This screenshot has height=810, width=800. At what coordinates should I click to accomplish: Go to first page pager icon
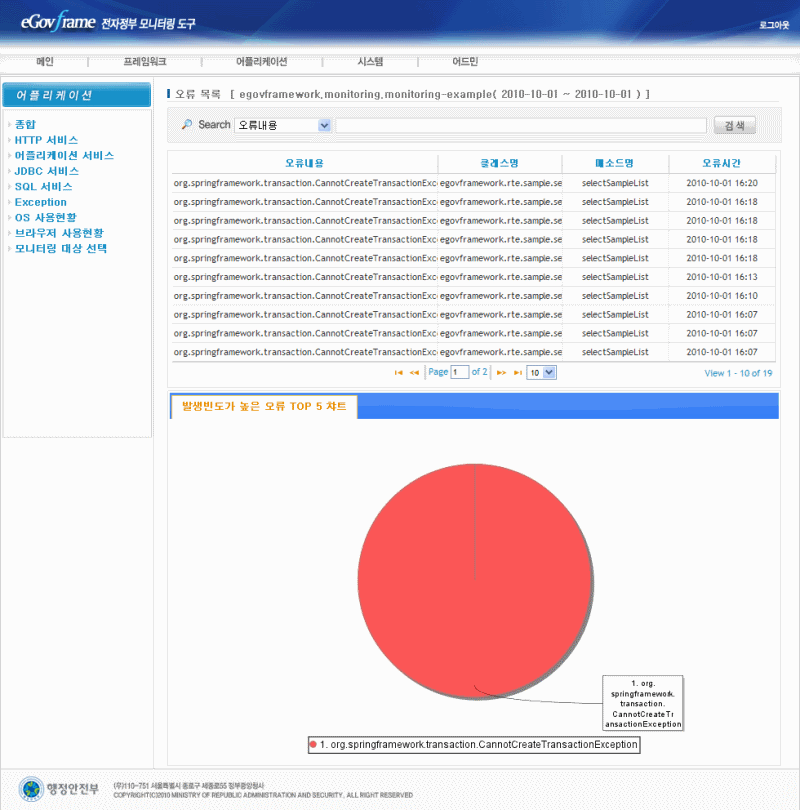(399, 372)
